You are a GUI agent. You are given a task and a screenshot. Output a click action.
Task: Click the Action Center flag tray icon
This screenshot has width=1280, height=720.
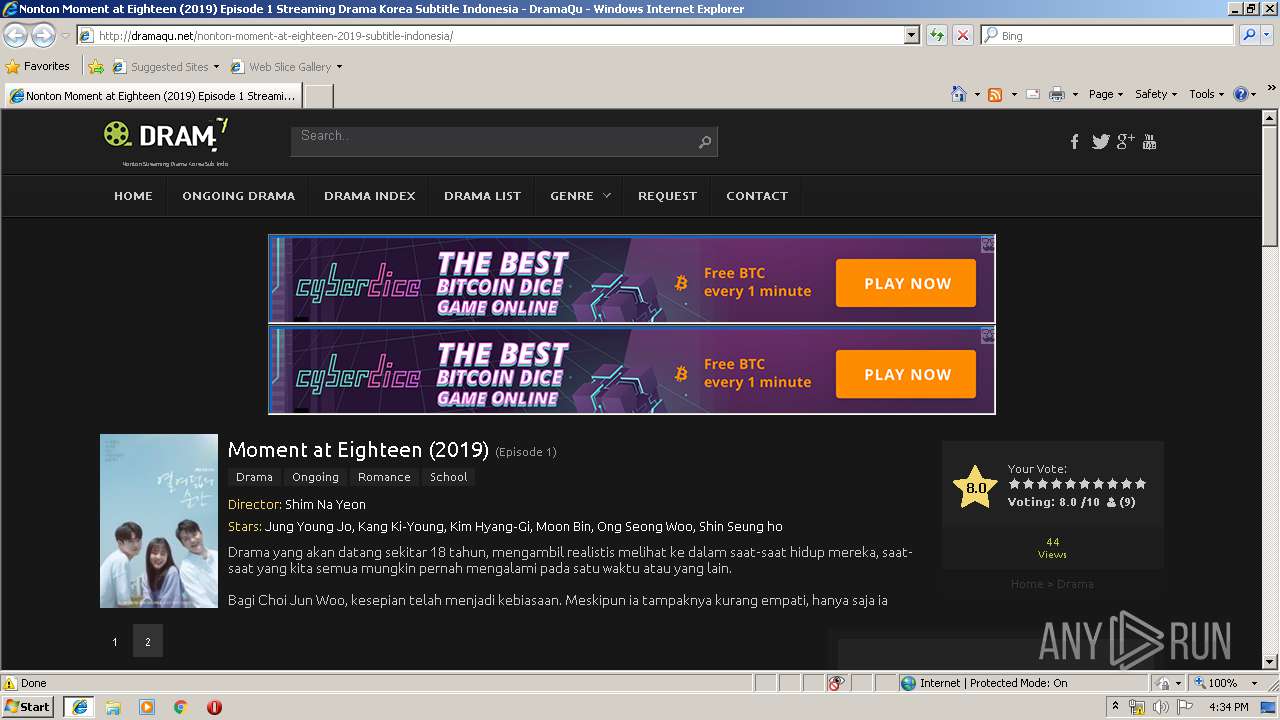(x=1185, y=707)
